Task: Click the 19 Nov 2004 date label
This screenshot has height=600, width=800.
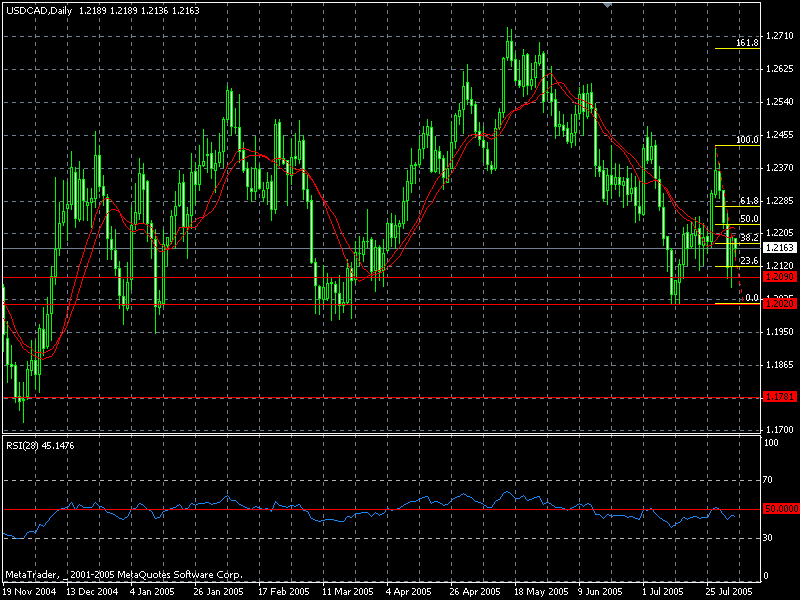Action: (29, 592)
